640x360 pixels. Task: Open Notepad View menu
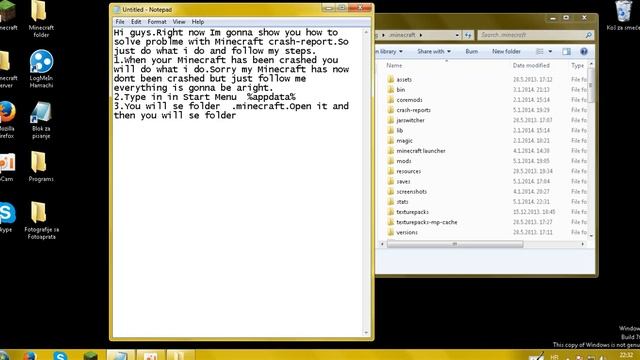[x=179, y=22]
